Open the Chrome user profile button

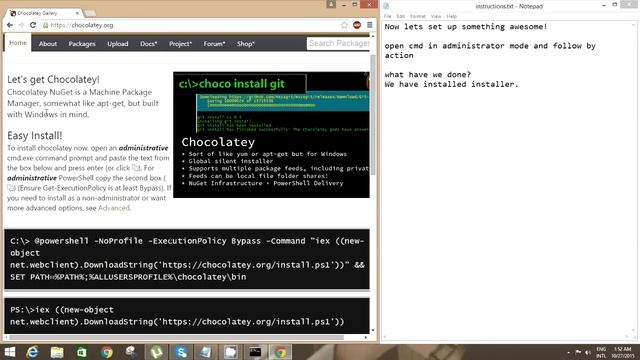point(331,4)
